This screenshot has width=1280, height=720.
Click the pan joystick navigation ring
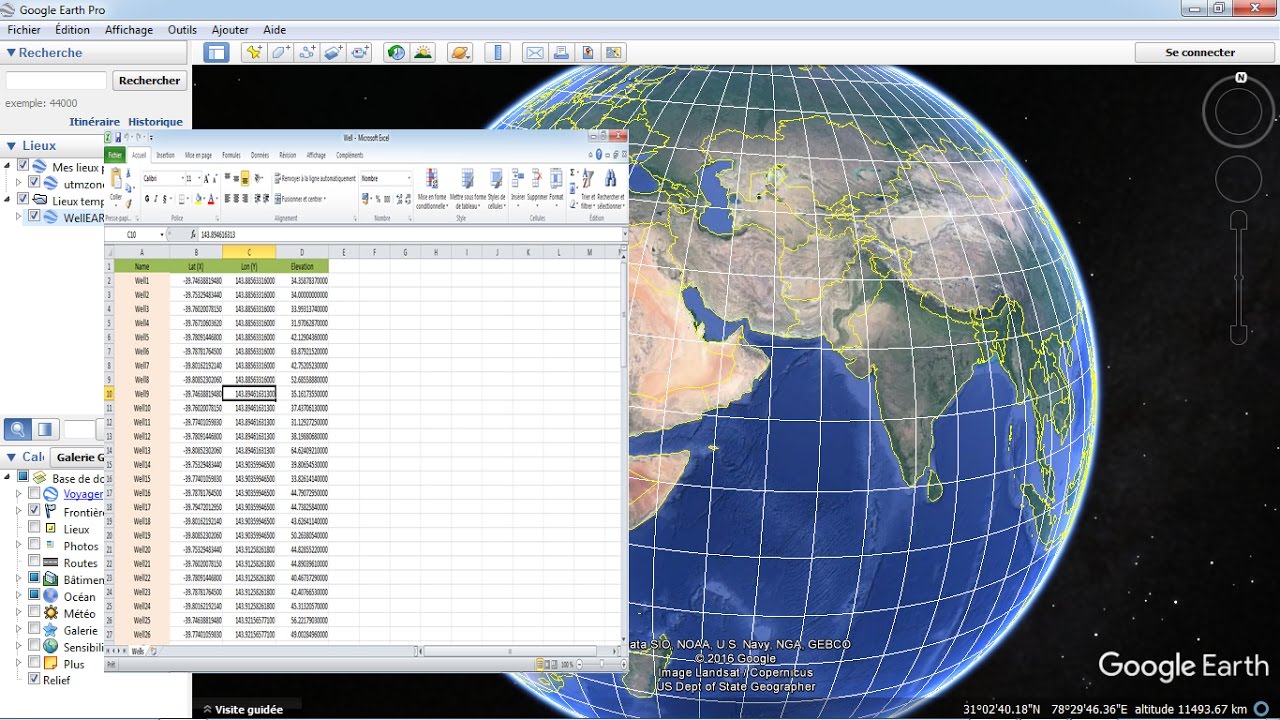click(x=1237, y=180)
